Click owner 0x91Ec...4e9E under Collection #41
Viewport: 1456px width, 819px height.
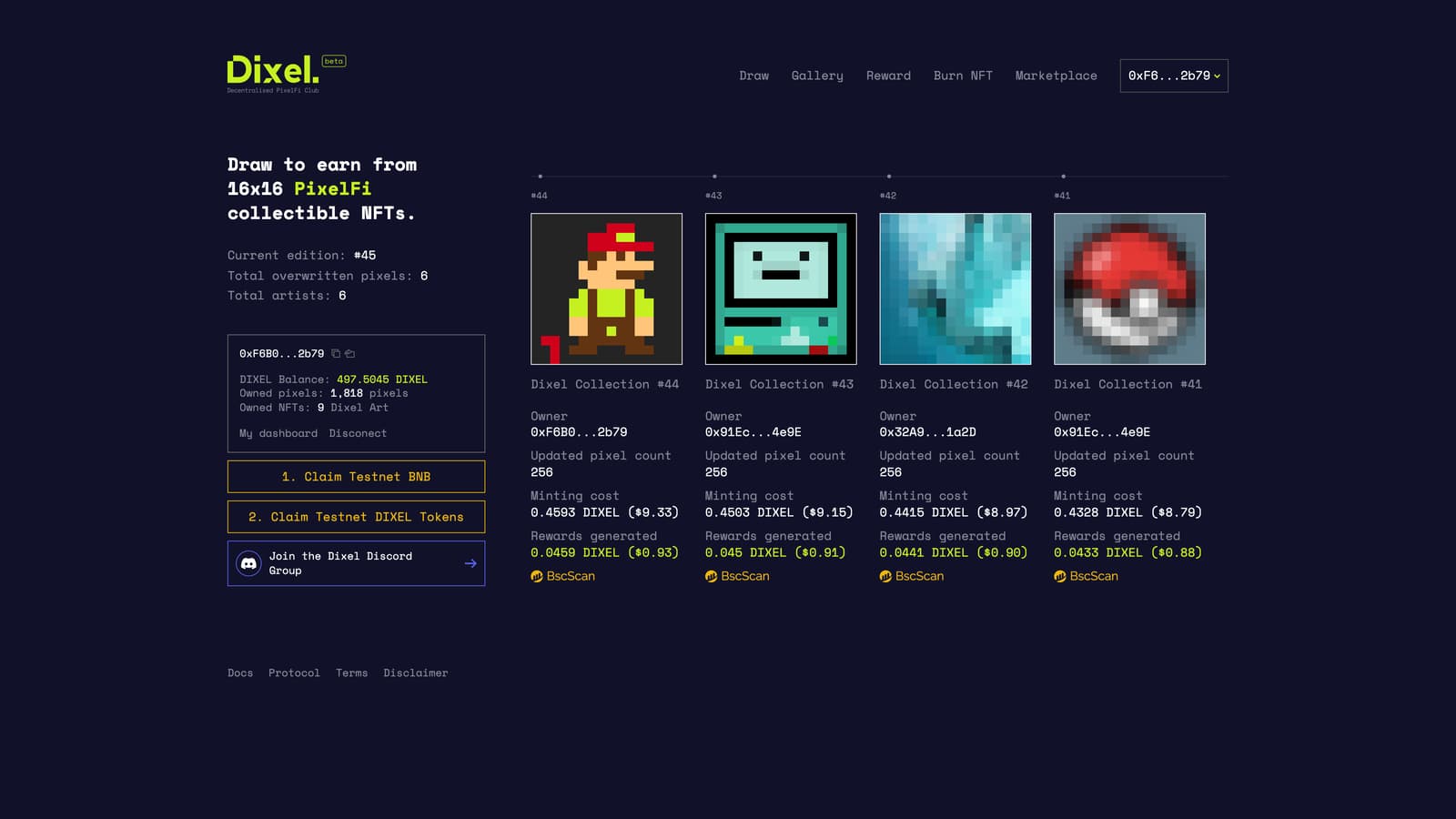pyautogui.click(x=1102, y=432)
